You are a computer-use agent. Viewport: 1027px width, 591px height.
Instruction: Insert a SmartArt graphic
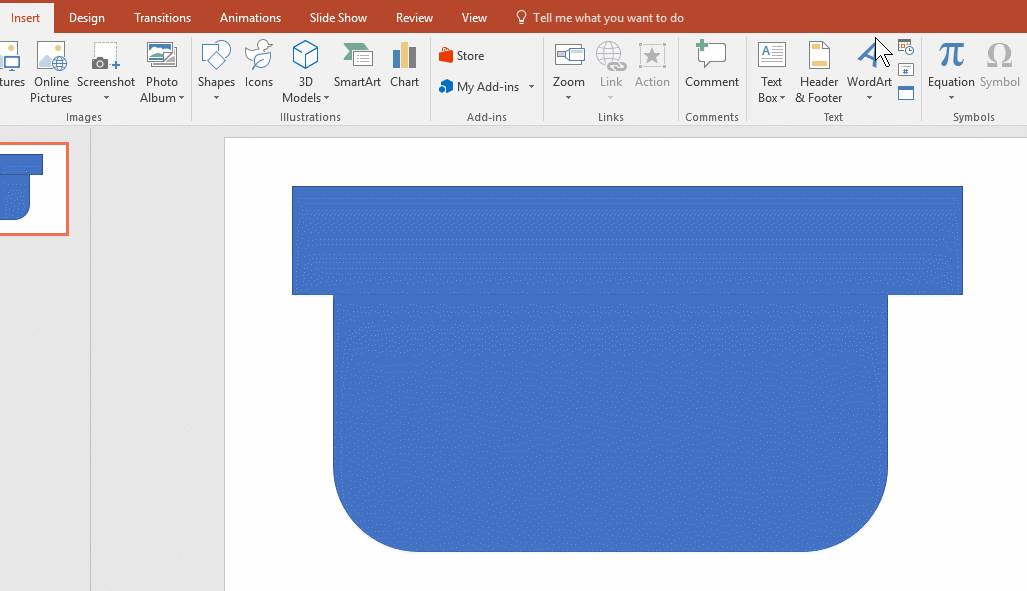357,66
